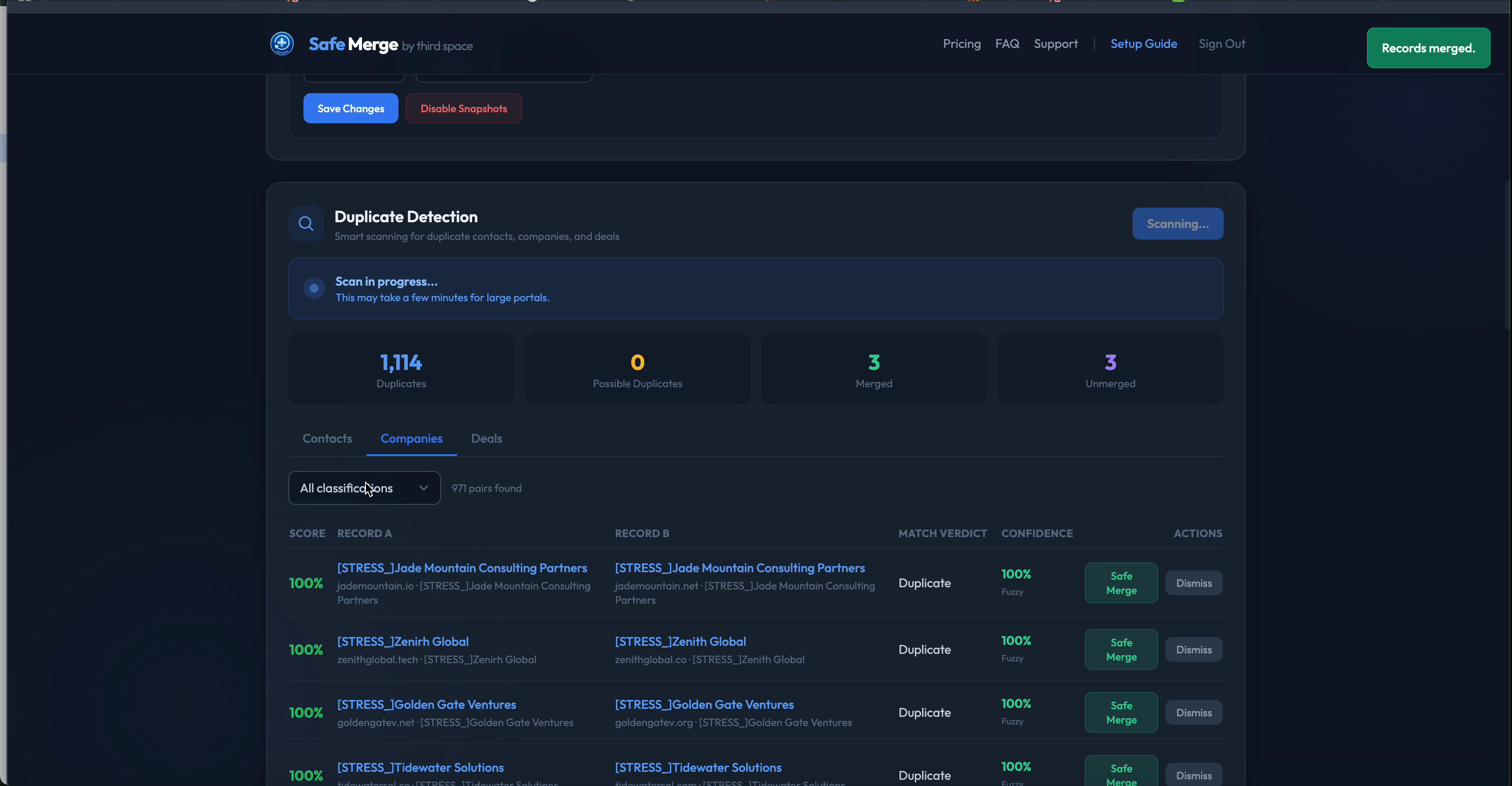Safe Merge the Jade Mountain Consulting pair

pos(1121,583)
